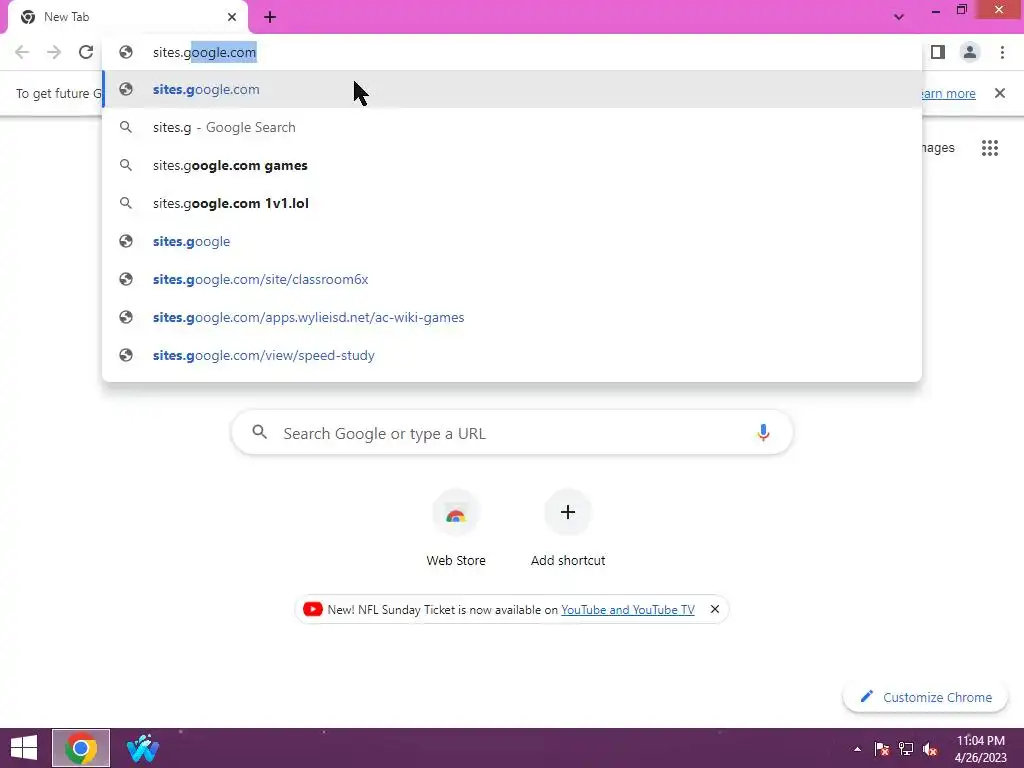Click the network tray icon
Image resolution: width=1024 pixels, height=768 pixels.
point(906,749)
